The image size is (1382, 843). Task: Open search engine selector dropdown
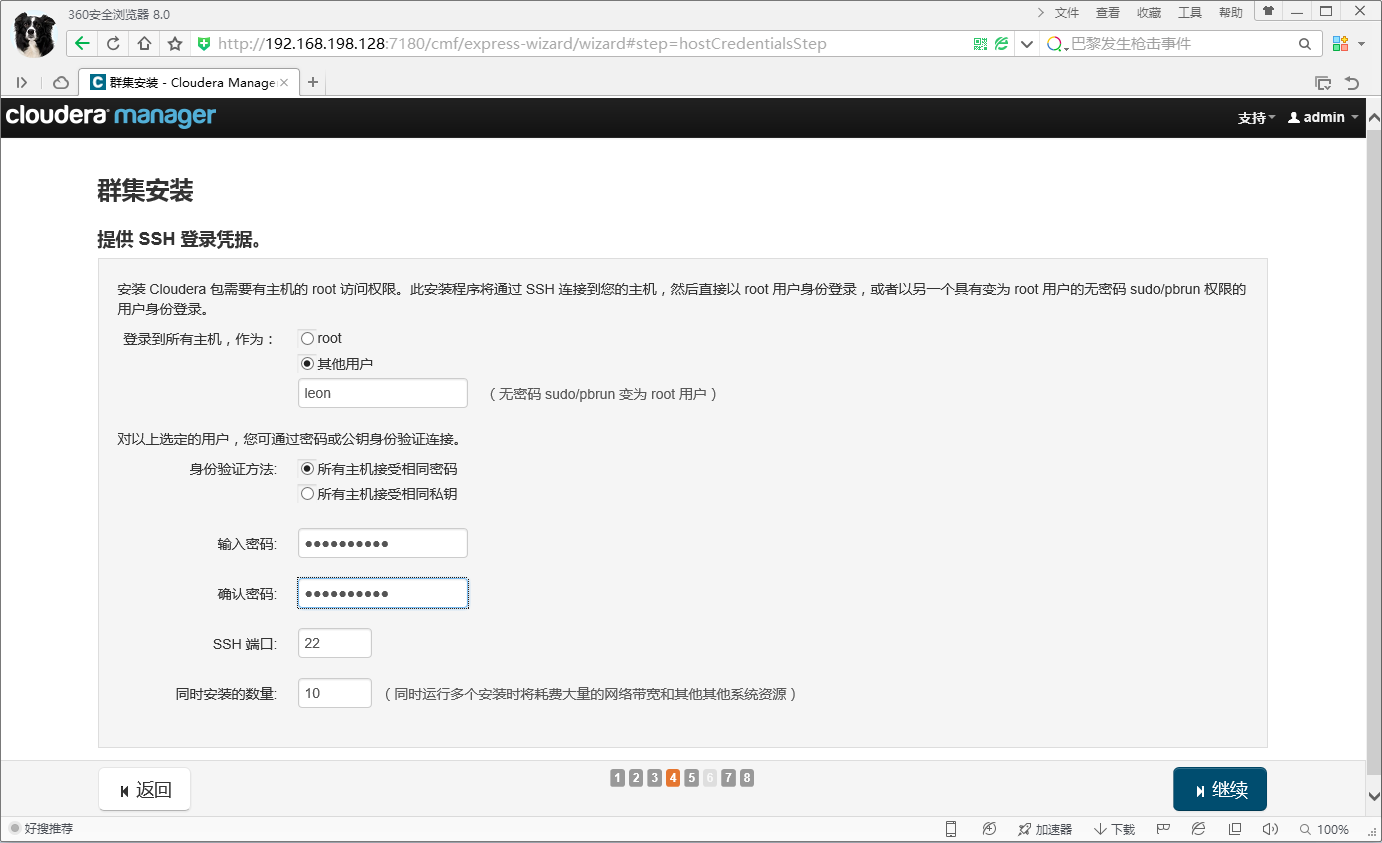[1057, 44]
